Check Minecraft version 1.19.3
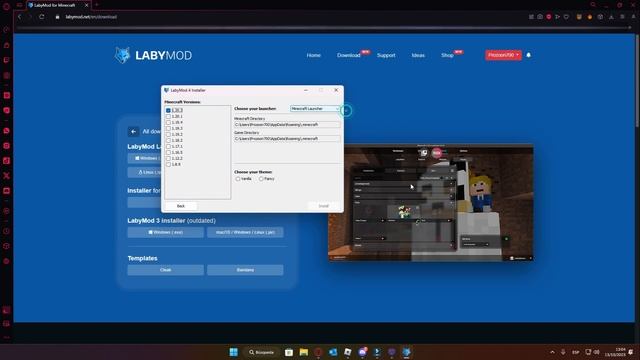Image resolution: width=640 pixels, height=360 pixels. tap(168, 128)
